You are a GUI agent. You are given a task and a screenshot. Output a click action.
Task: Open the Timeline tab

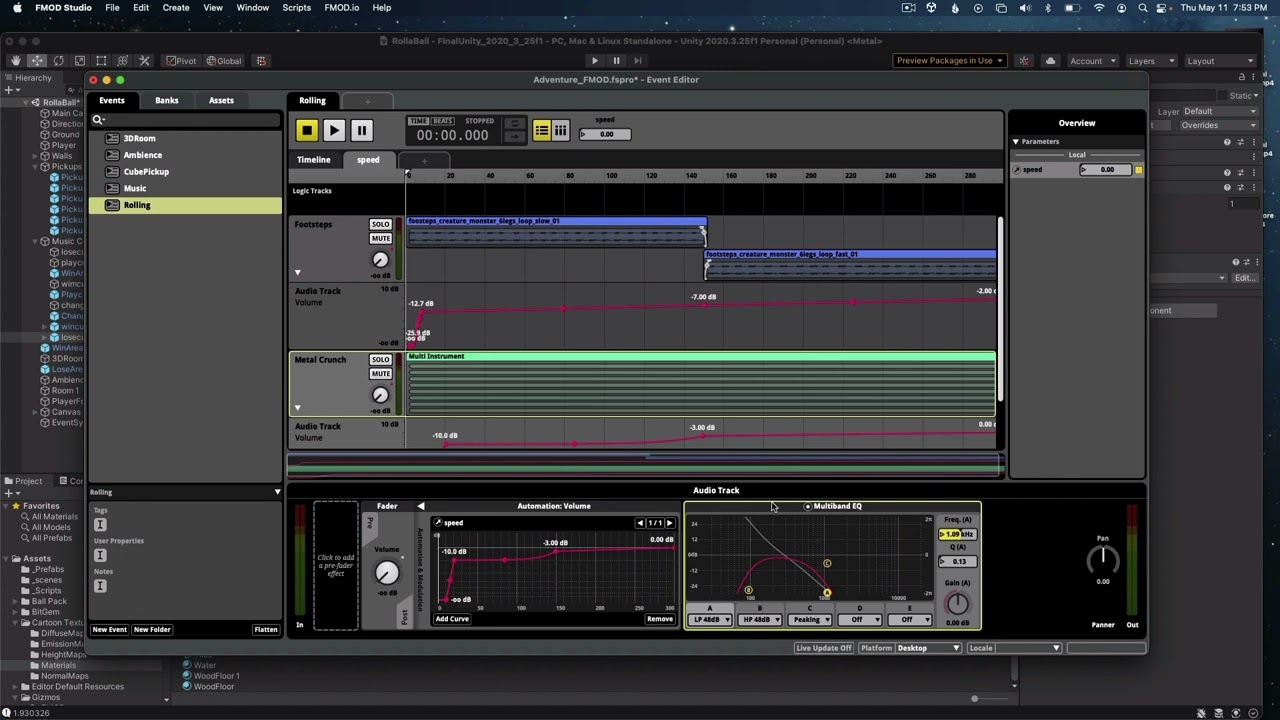point(313,160)
